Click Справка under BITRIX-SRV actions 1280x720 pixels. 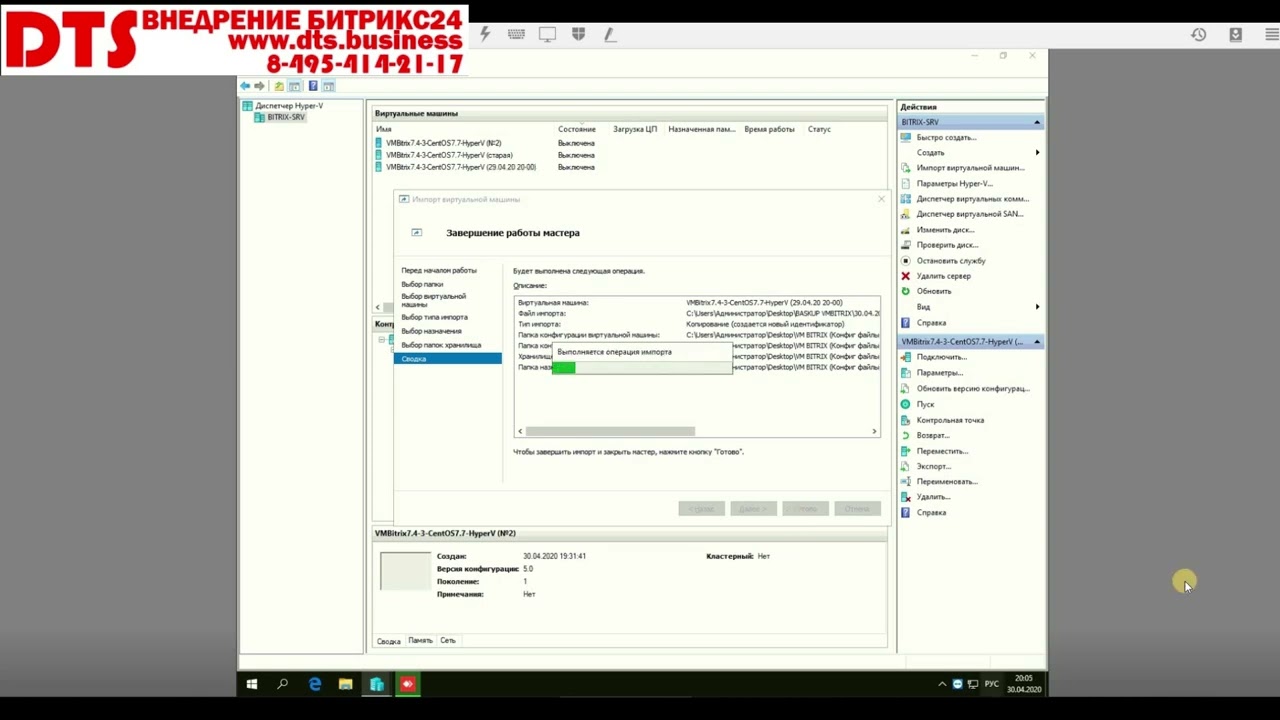coord(931,323)
